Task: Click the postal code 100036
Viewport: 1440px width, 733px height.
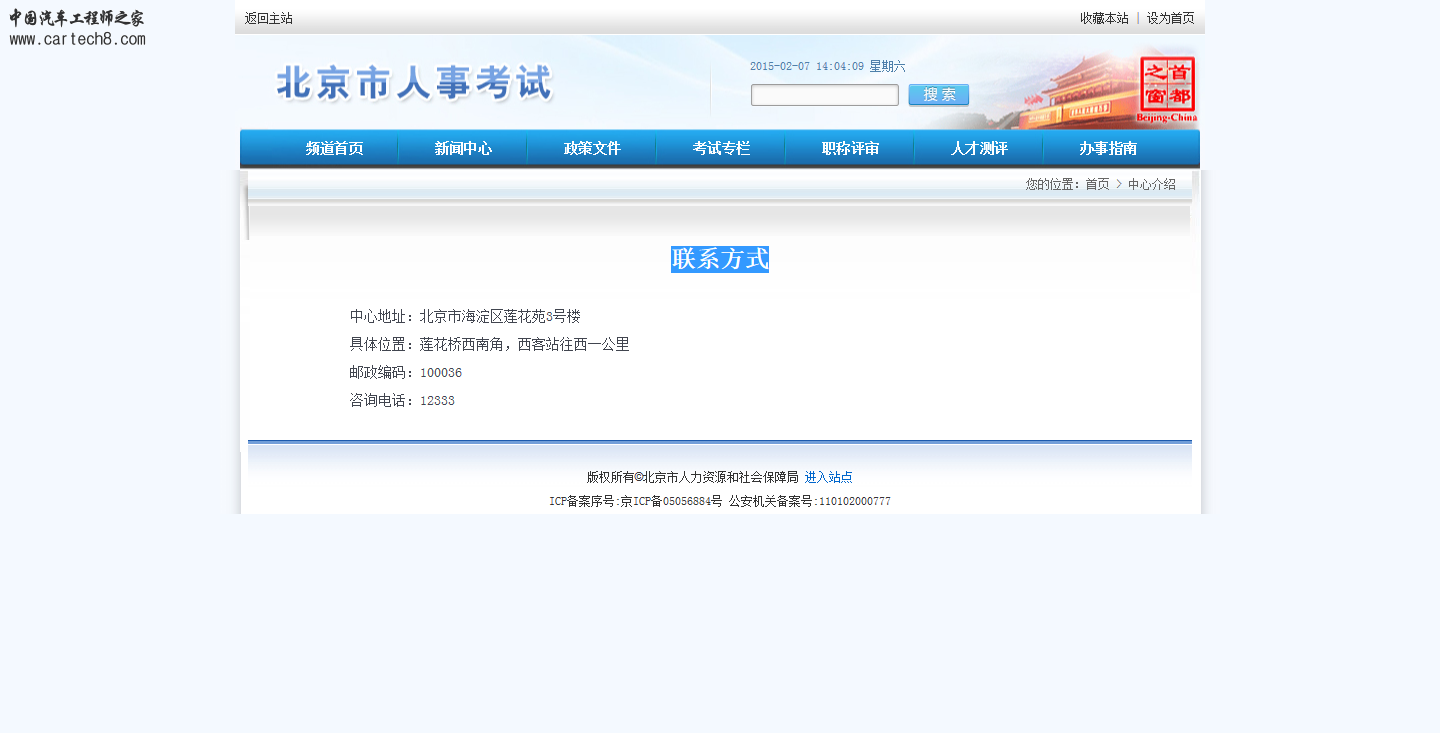Action: (x=441, y=373)
